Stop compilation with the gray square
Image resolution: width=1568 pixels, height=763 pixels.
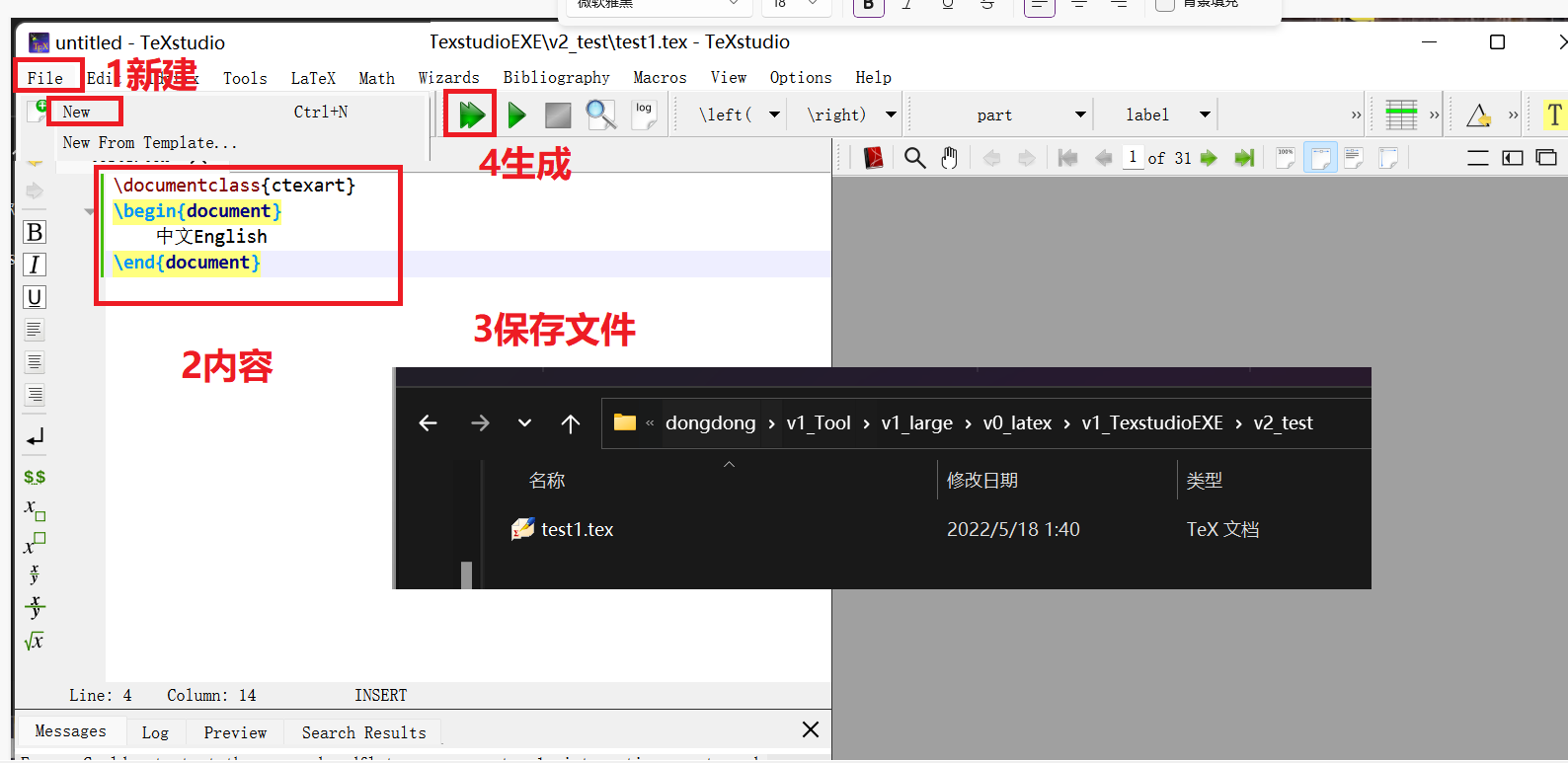pos(558,115)
